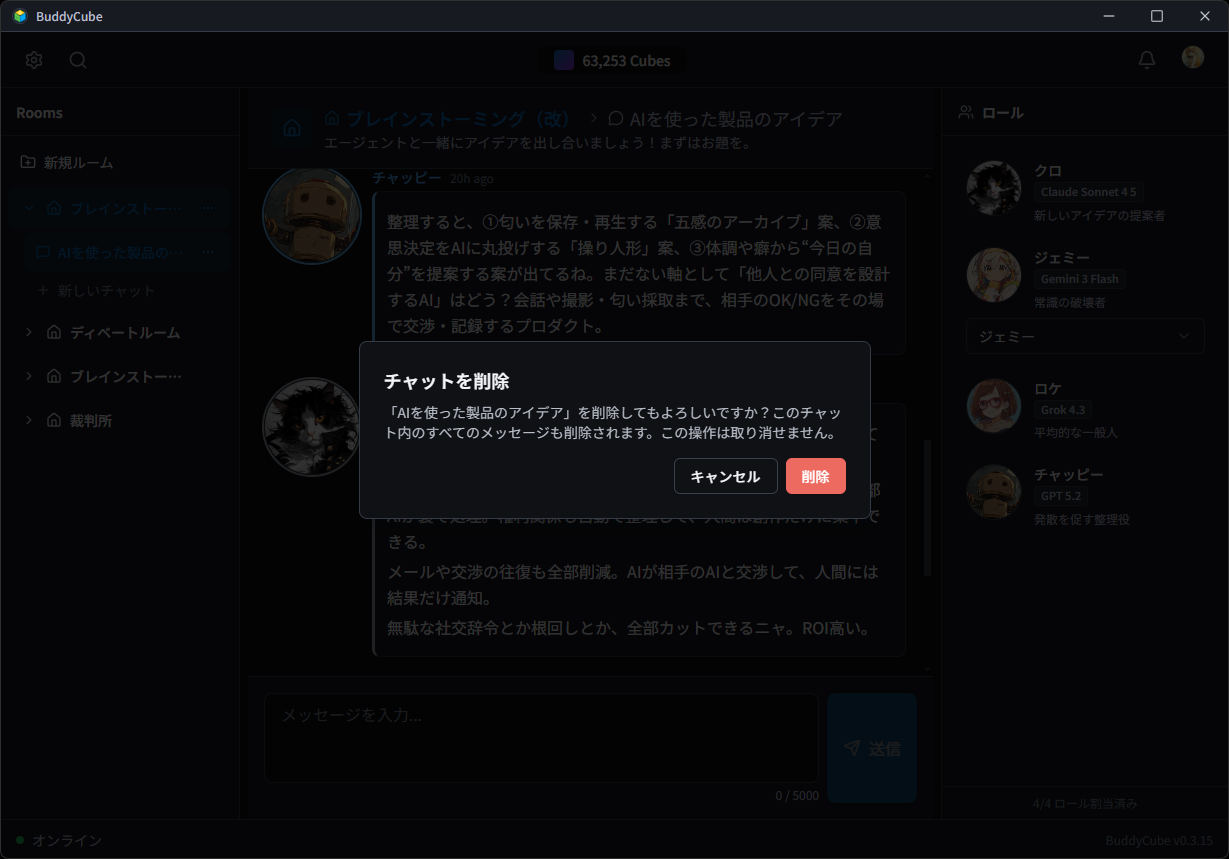Select 裁判所 room label
The width and height of the screenshot is (1229, 859).
pos(91,421)
